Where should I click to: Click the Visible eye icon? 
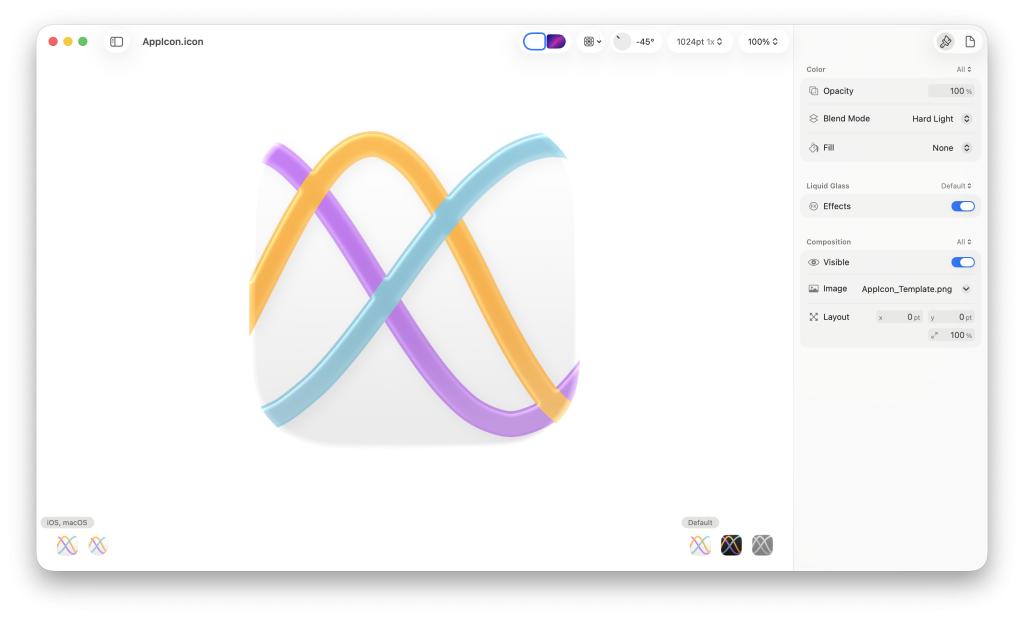point(814,262)
